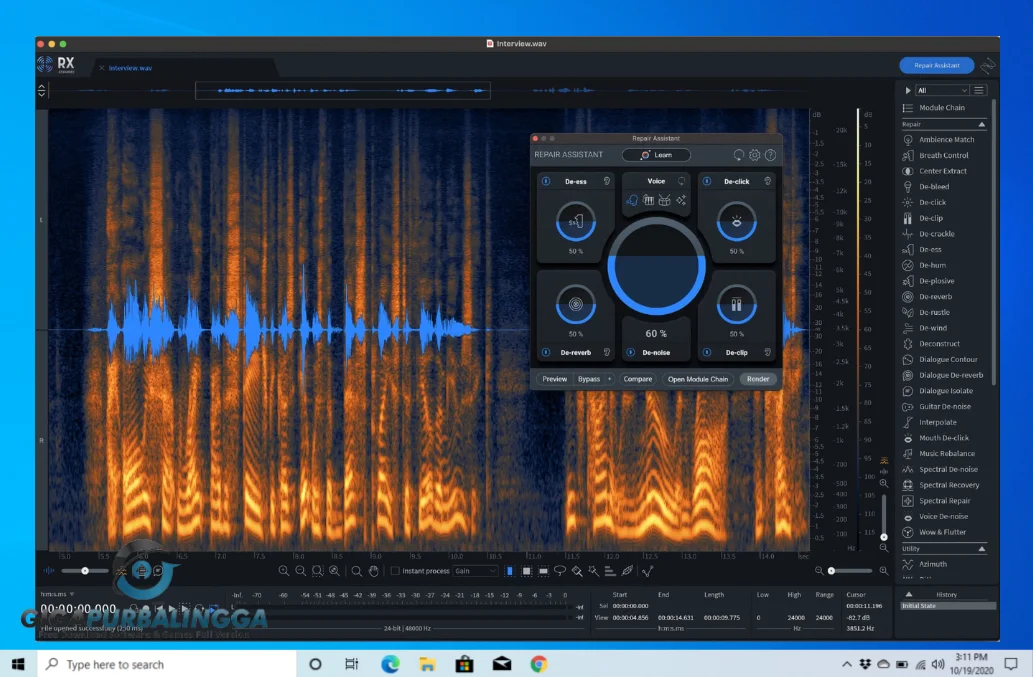Solo listen De-ess with ear icon
Screen dimensions: 1033x677
[607, 181]
